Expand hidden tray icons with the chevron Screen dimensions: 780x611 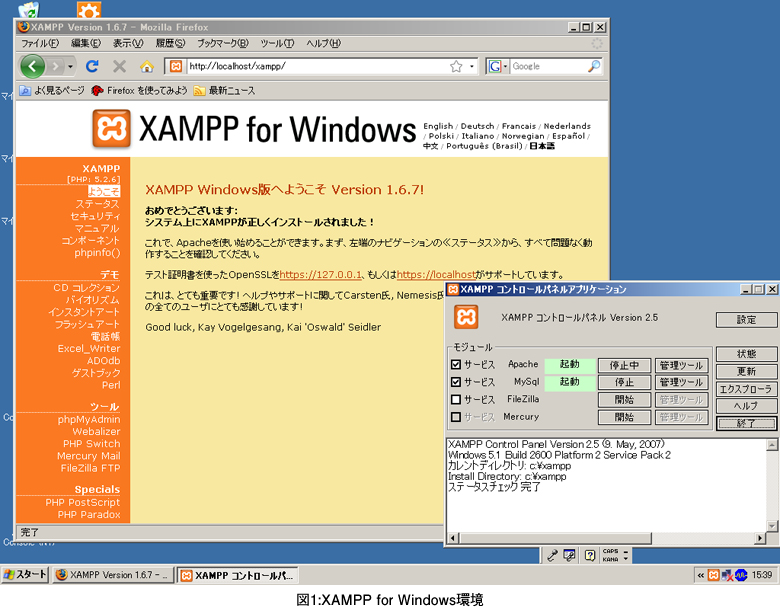pos(700,575)
